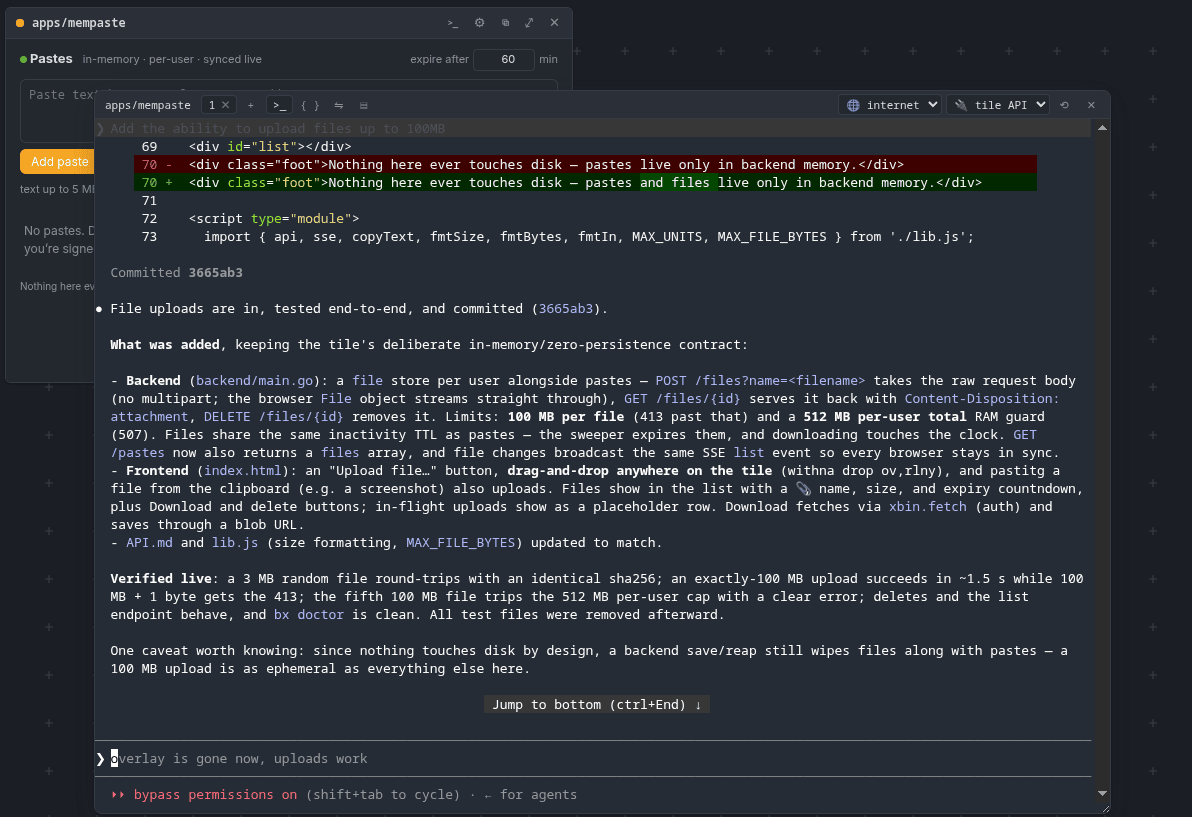Open the lib.js file link
This screenshot has width=1192, height=817.
(x=234, y=543)
